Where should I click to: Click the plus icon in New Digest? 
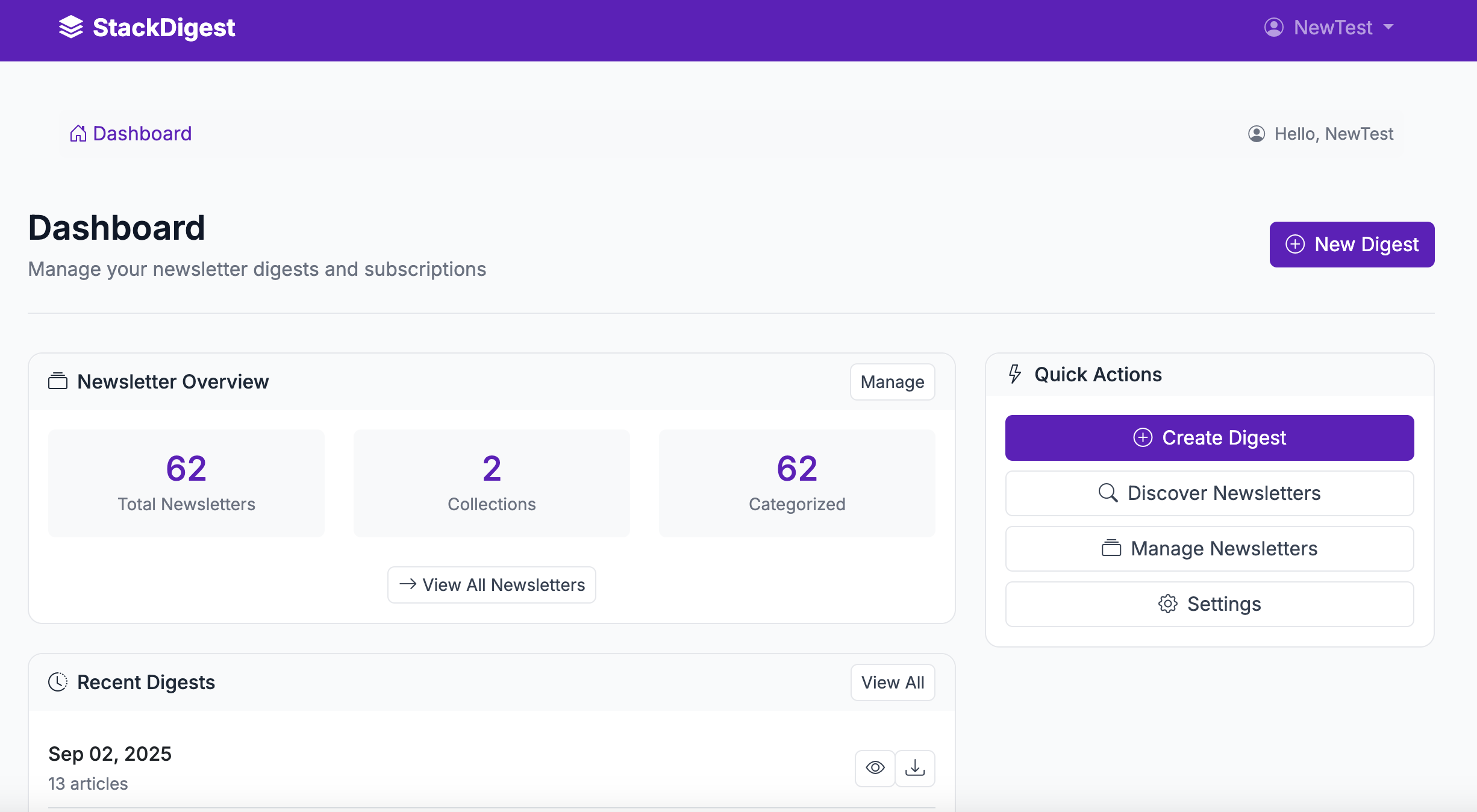point(1295,244)
